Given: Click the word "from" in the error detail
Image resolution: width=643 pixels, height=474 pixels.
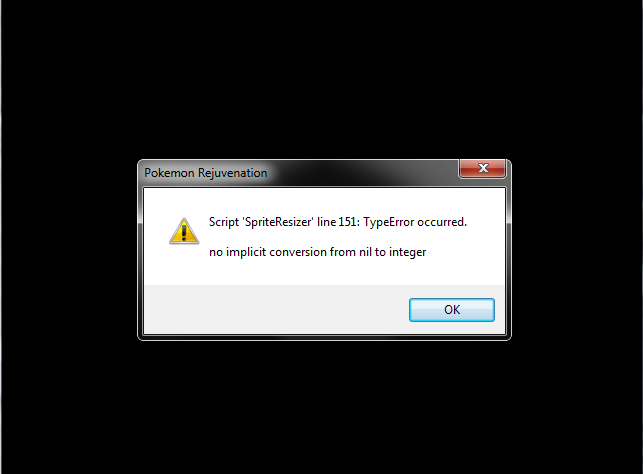Looking at the screenshot, I should (x=343, y=252).
